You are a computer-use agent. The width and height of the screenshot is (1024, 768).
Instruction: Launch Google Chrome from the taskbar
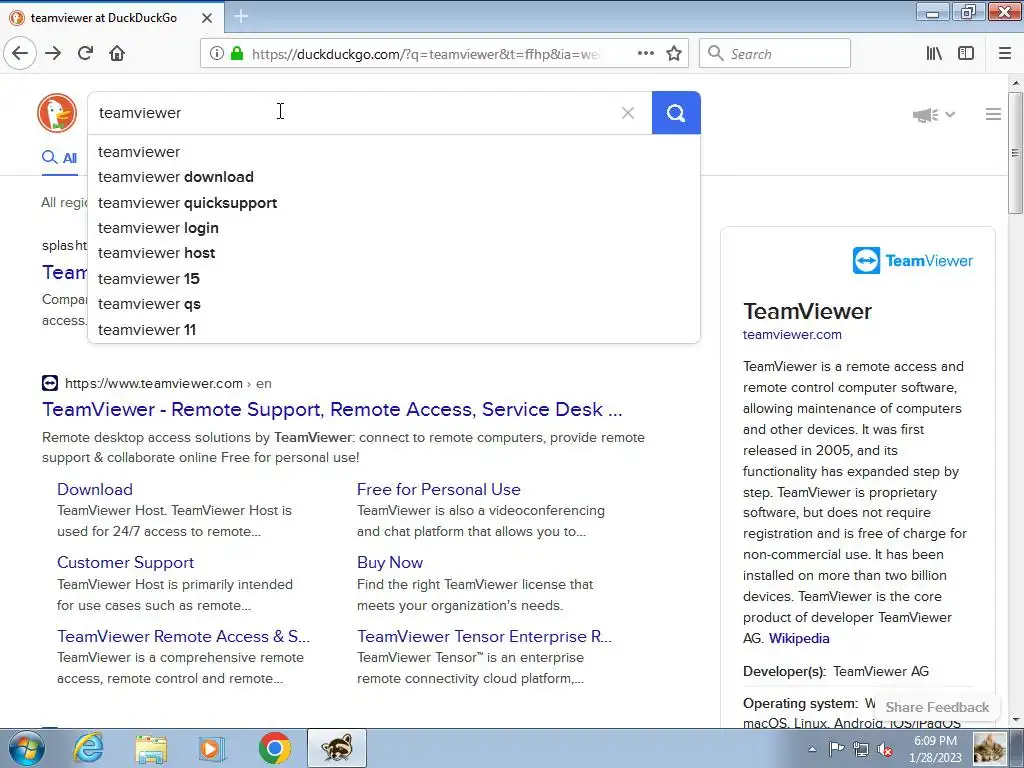pos(274,748)
